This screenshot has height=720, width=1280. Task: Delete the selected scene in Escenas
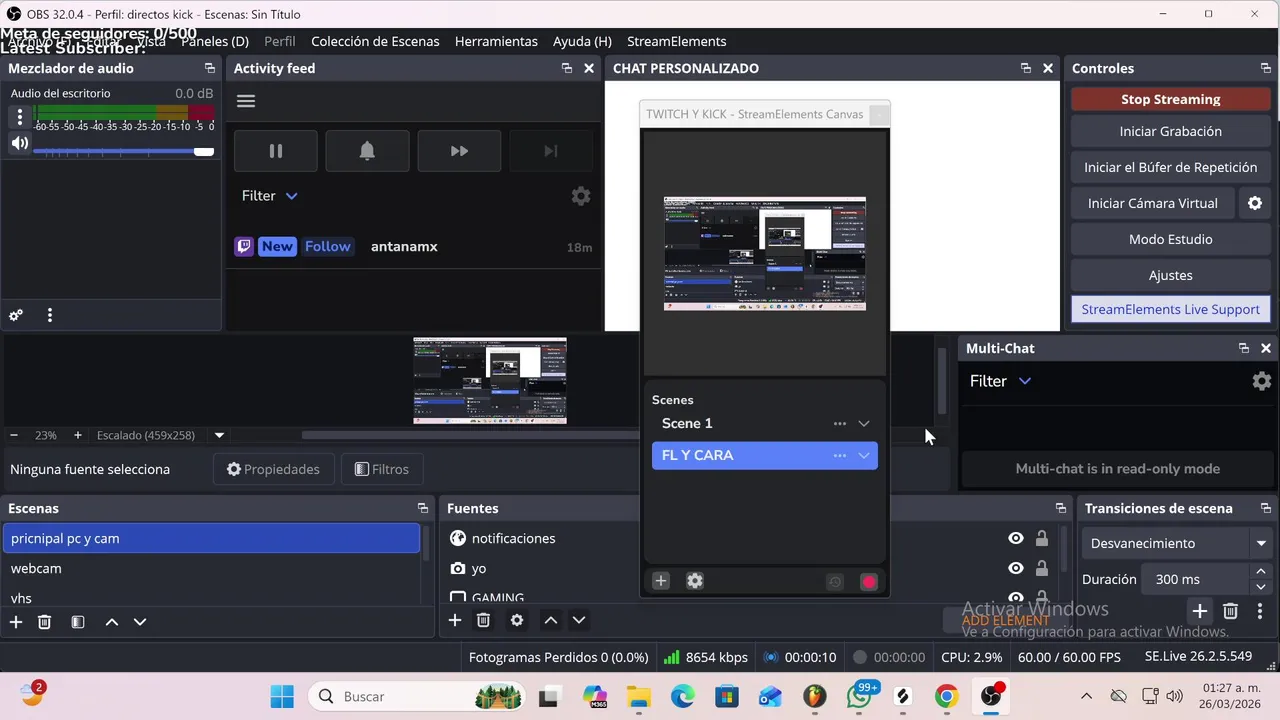44,622
